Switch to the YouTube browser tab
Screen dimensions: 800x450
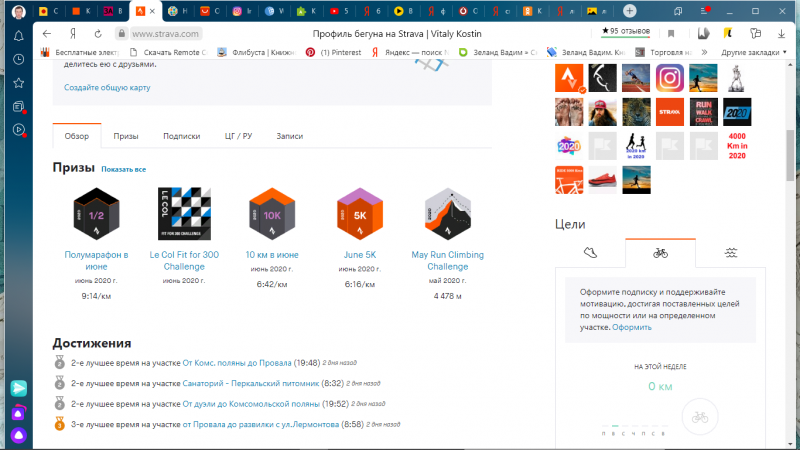click(x=339, y=11)
